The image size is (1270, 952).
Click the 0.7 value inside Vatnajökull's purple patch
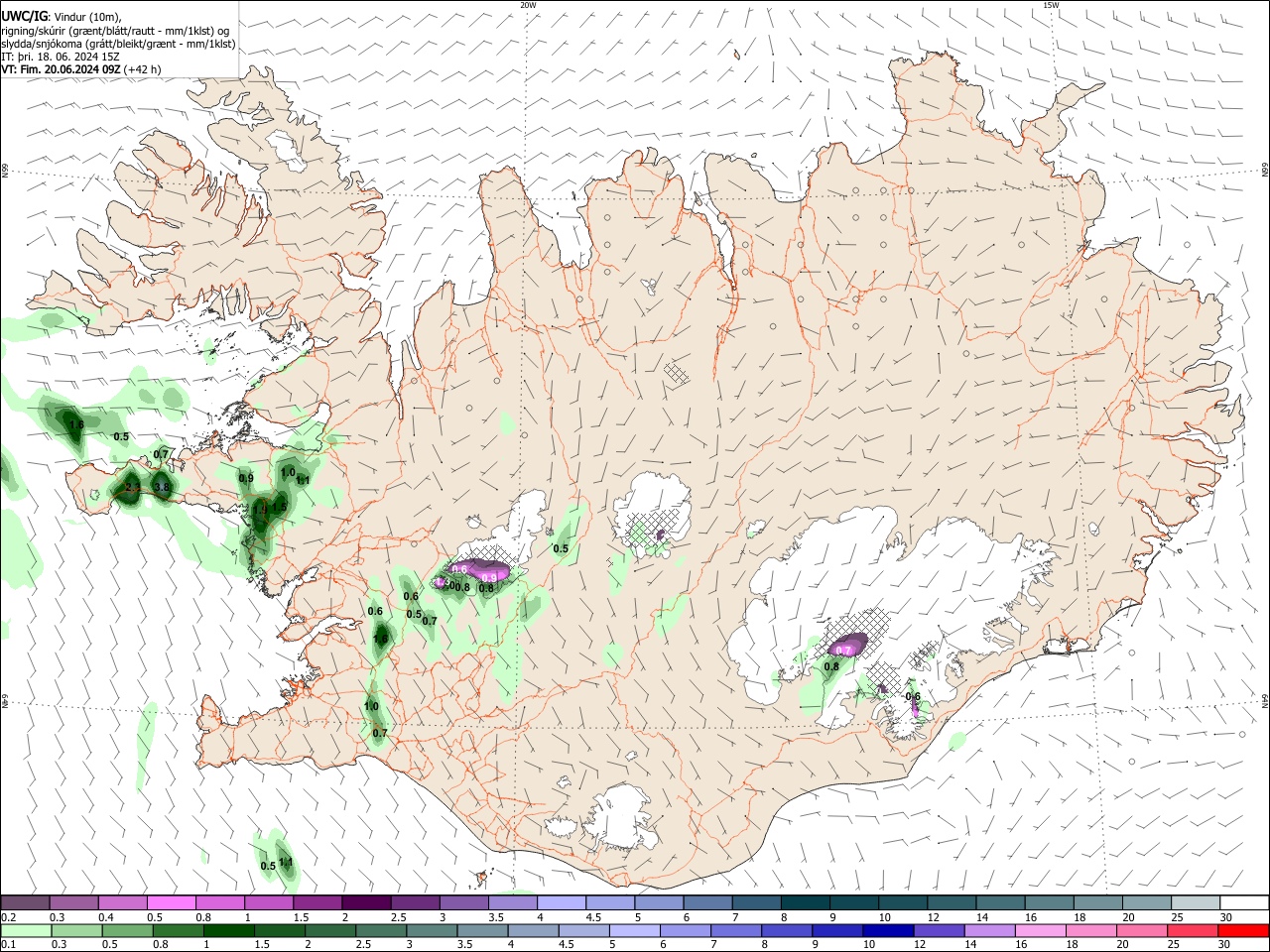tap(843, 651)
